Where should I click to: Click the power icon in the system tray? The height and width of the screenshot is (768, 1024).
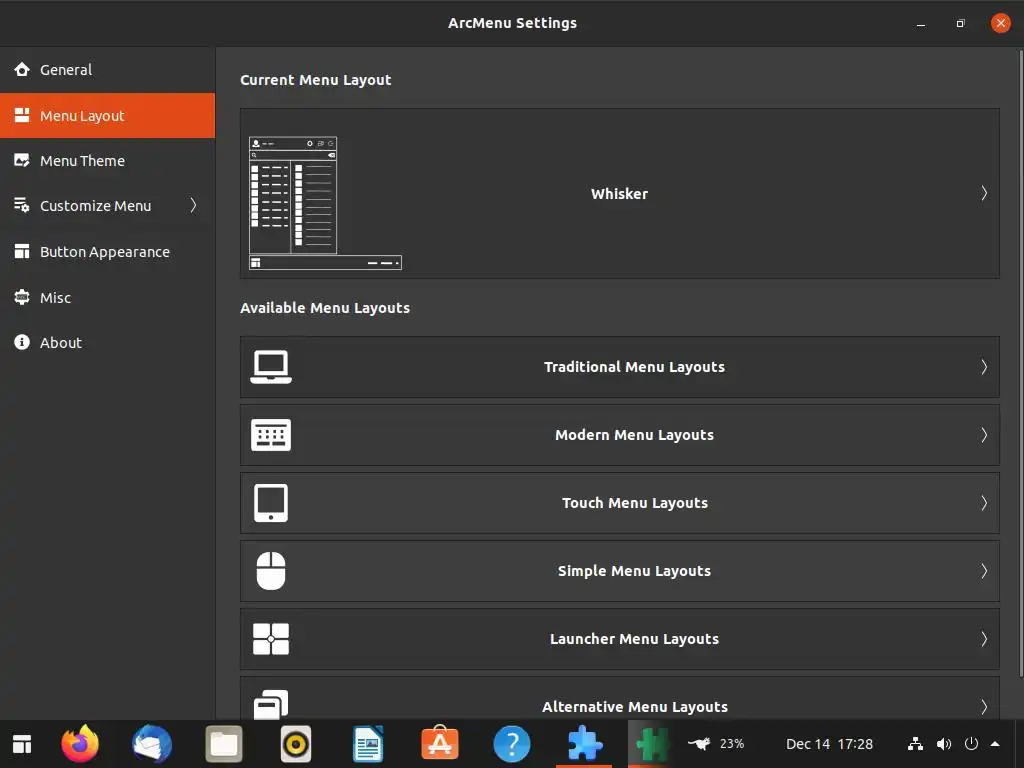point(971,743)
